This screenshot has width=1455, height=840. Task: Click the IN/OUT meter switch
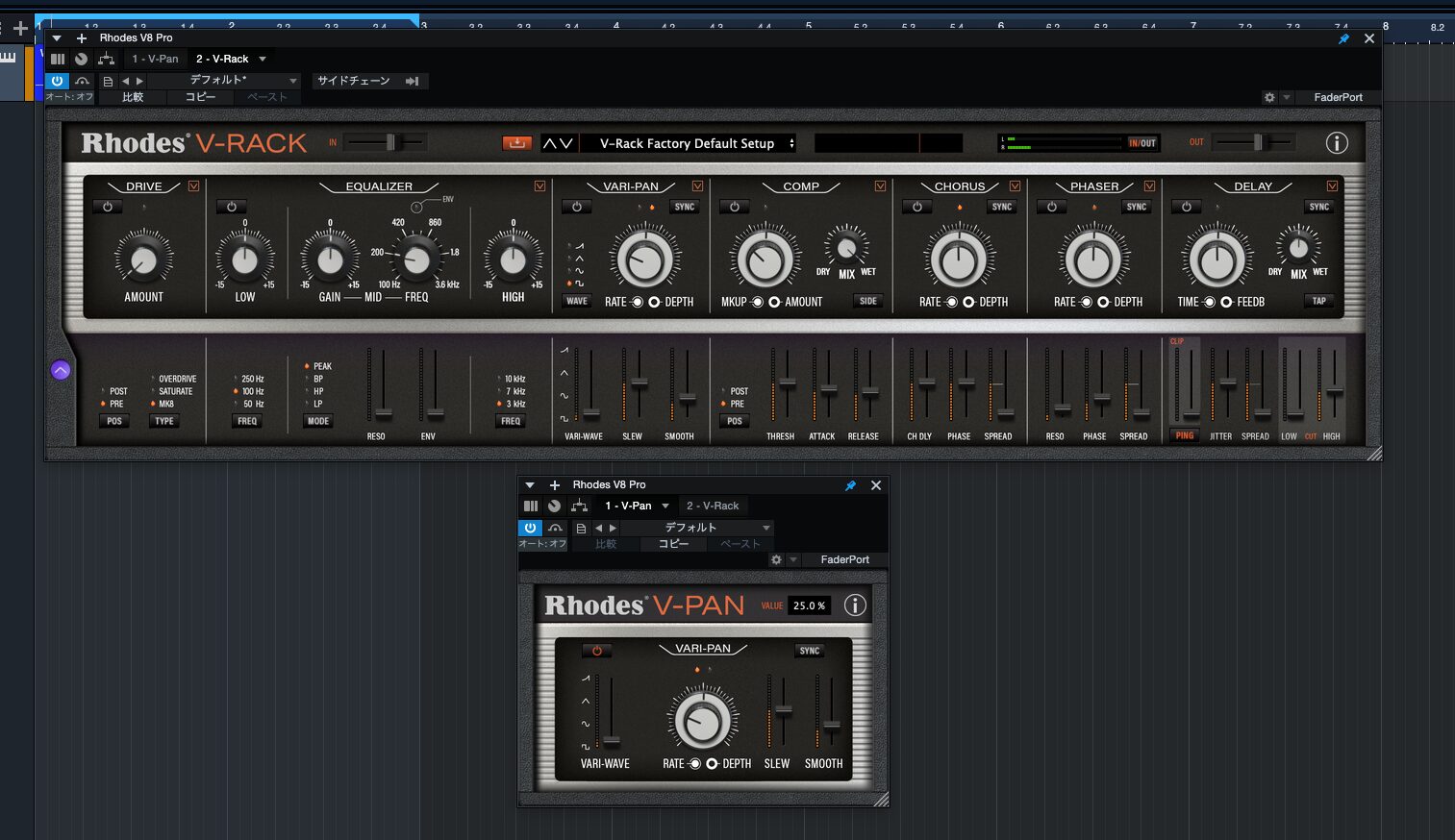tap(1142, 143)
